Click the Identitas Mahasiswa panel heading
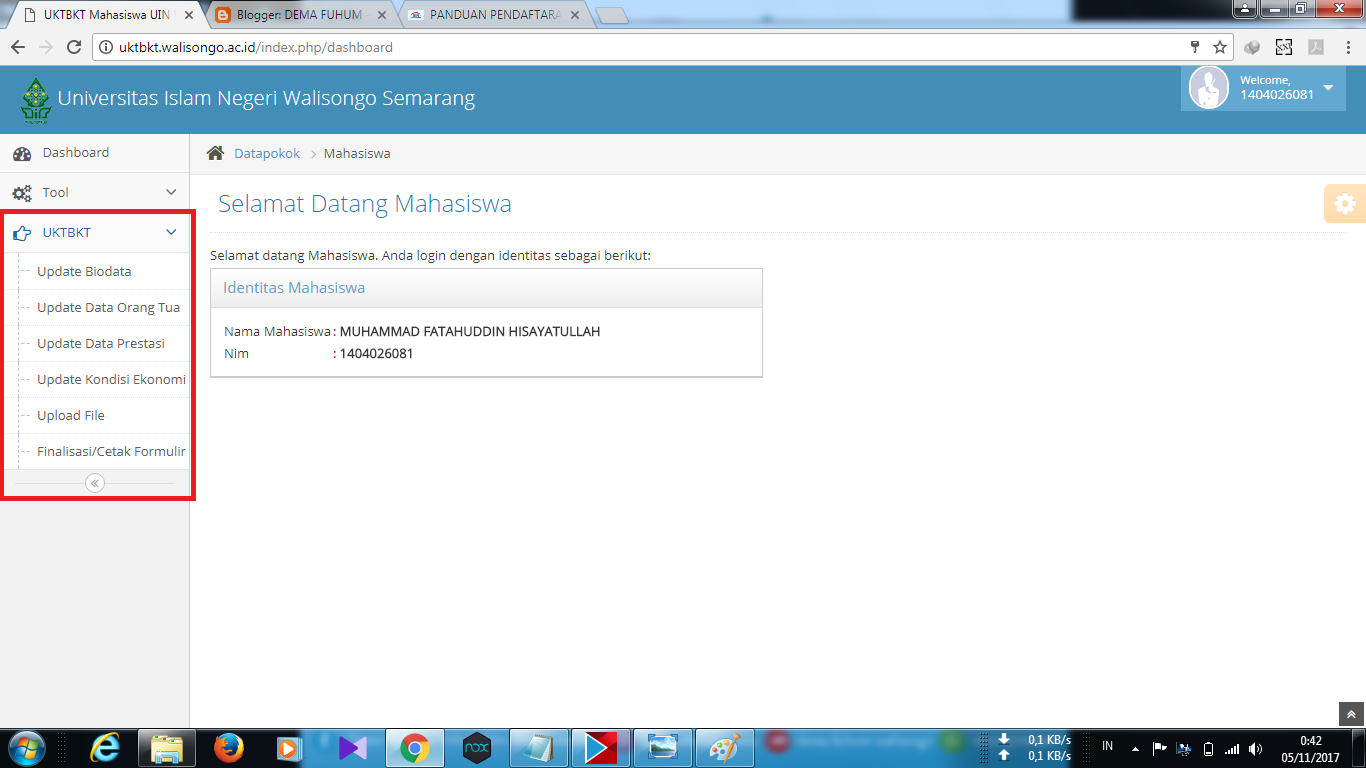Image resolution: width=1366 pixels, height=768 pixels. [294, 288]
